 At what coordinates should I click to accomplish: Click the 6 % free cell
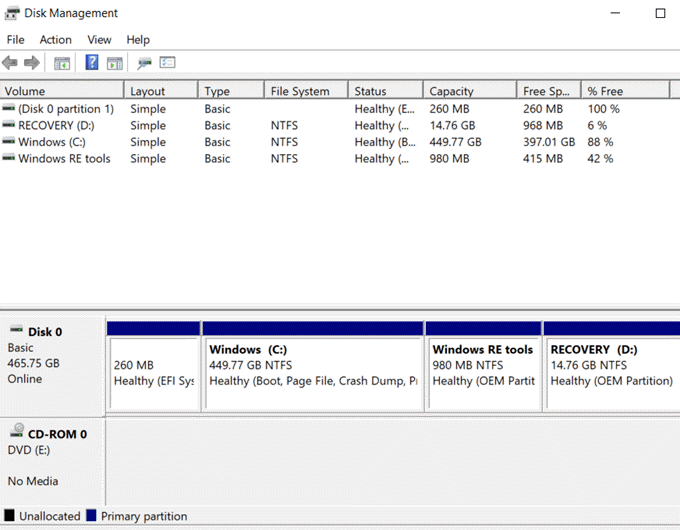[x=597, y=125]
